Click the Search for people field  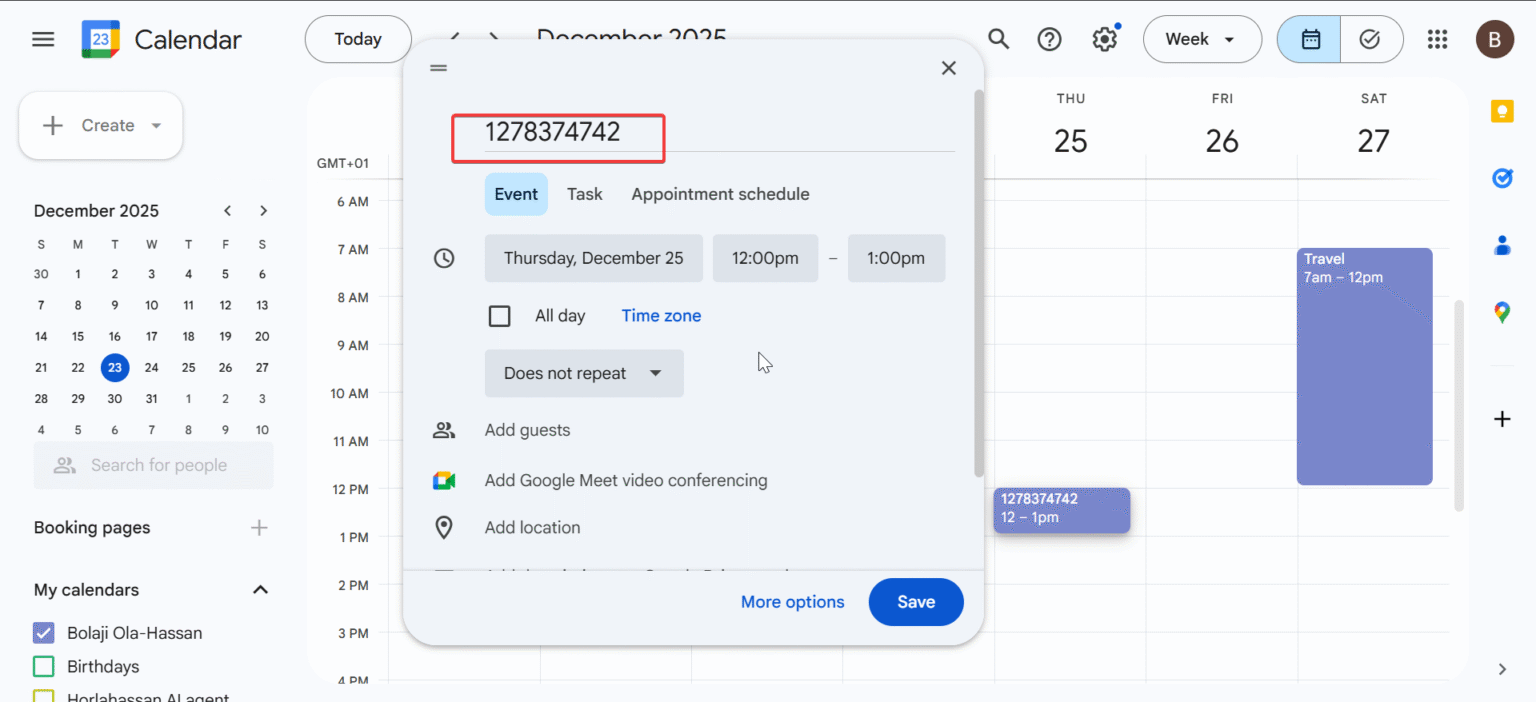153,465
